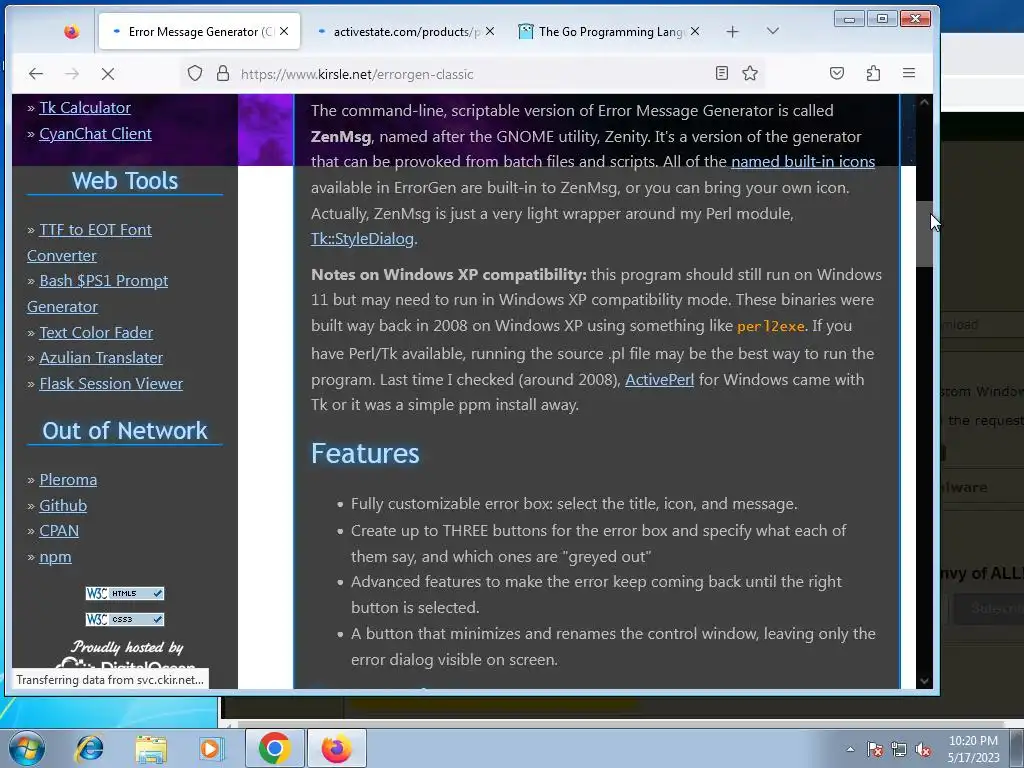Show hidden system tray icons arrow
Image resolution: width=1024 pixels, height=768 pixels.
point(850,749)
